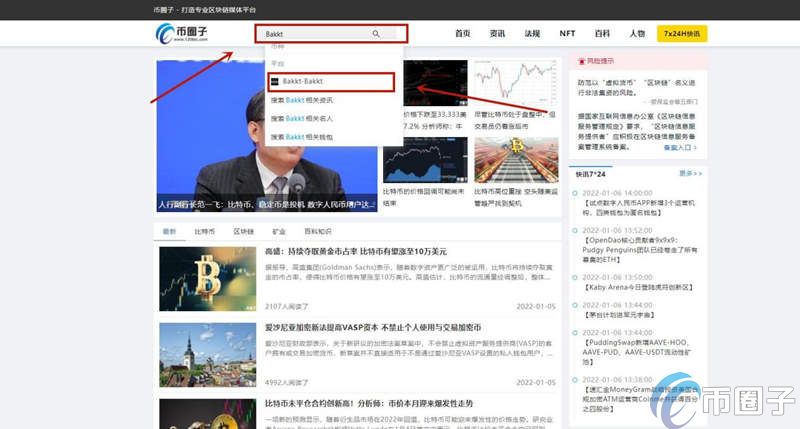Open article 爱沙尼亚加密新法提高VASP资本
Viewport: 800px width, 429px height.
373,327
